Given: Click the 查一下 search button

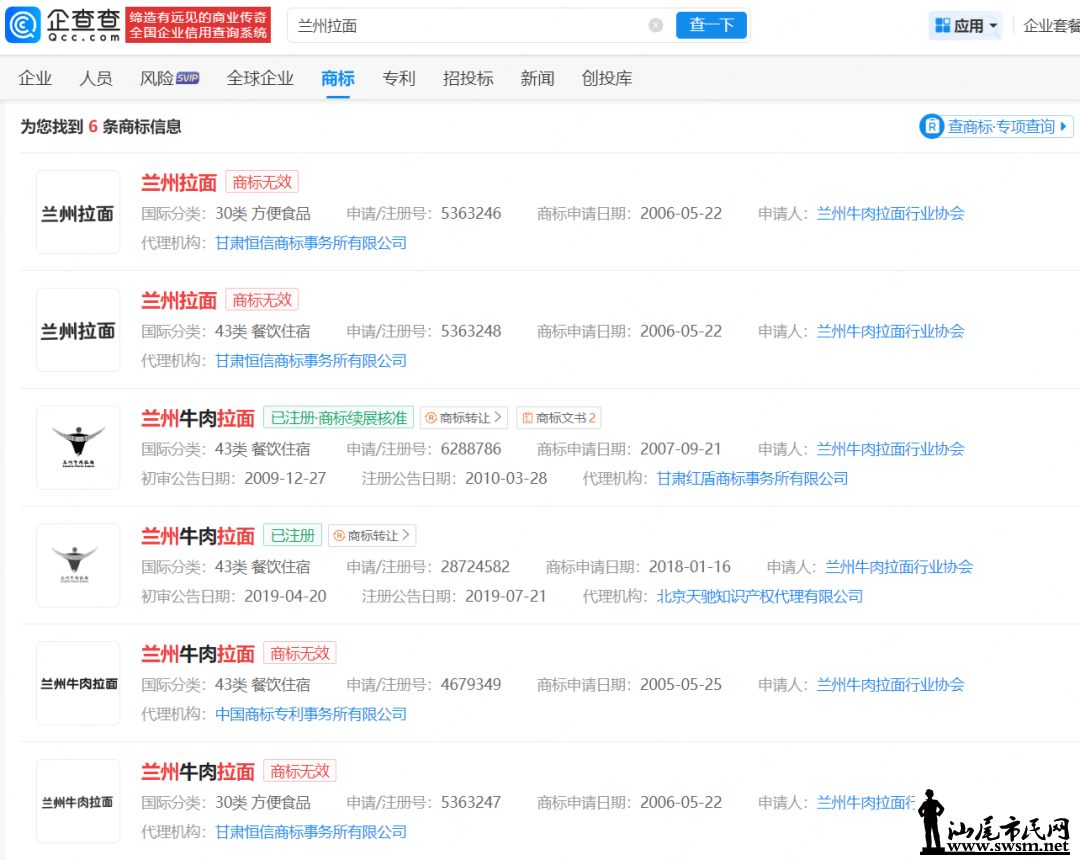Looking at the screenshot, I should tap(711, 25).
